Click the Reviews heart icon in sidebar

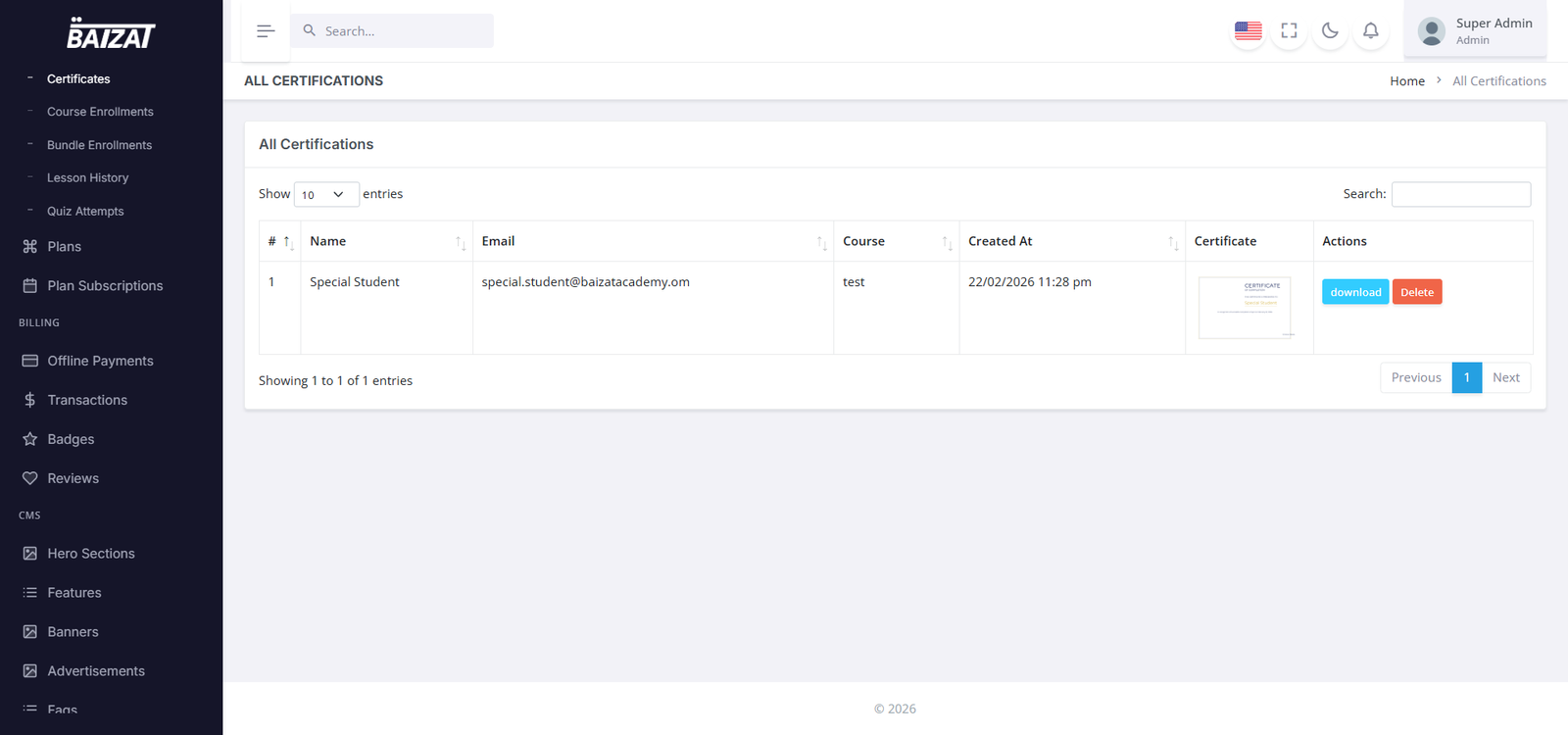tap(30, 478)
